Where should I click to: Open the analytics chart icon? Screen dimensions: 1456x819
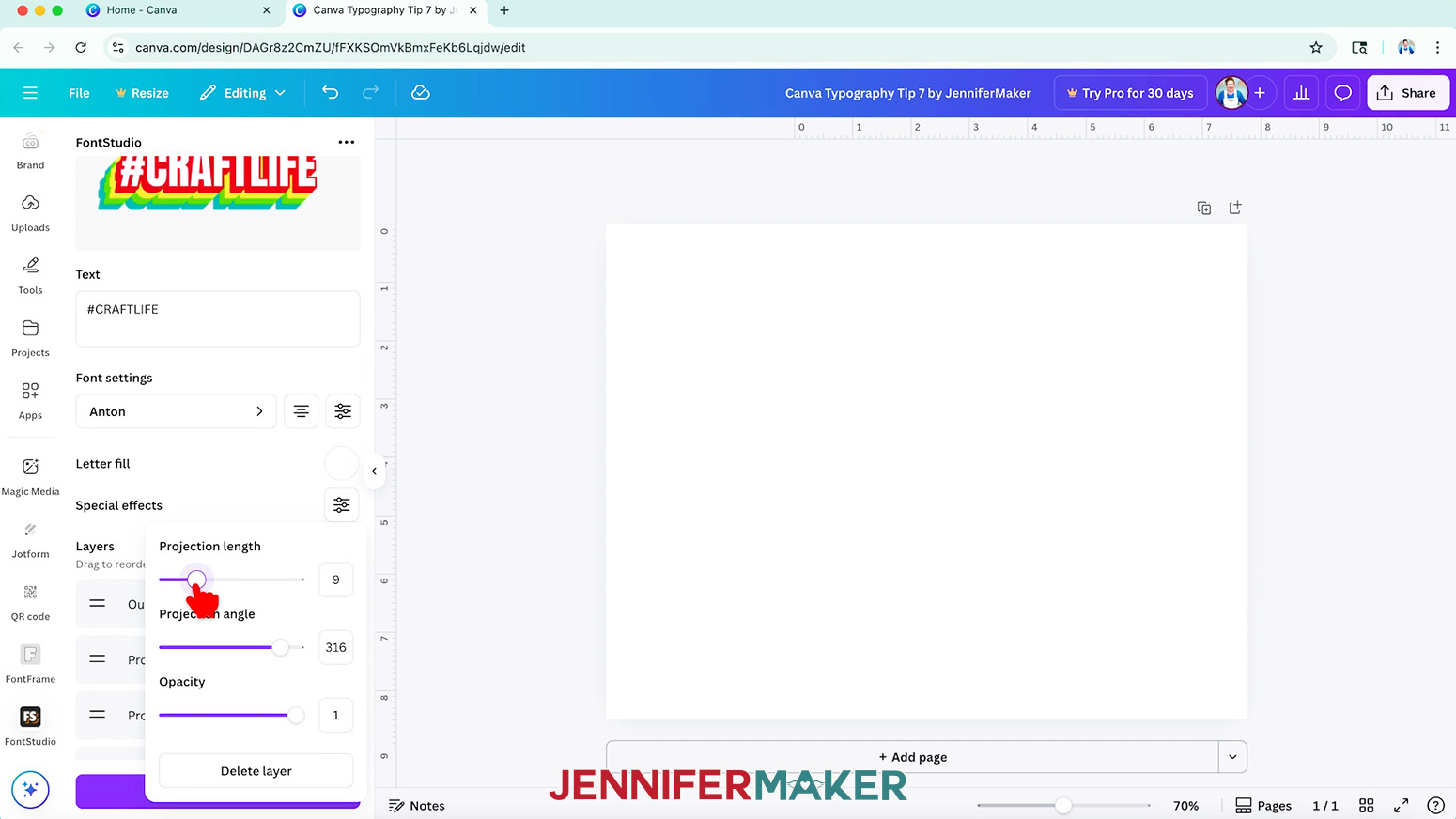pos(1301,93)
